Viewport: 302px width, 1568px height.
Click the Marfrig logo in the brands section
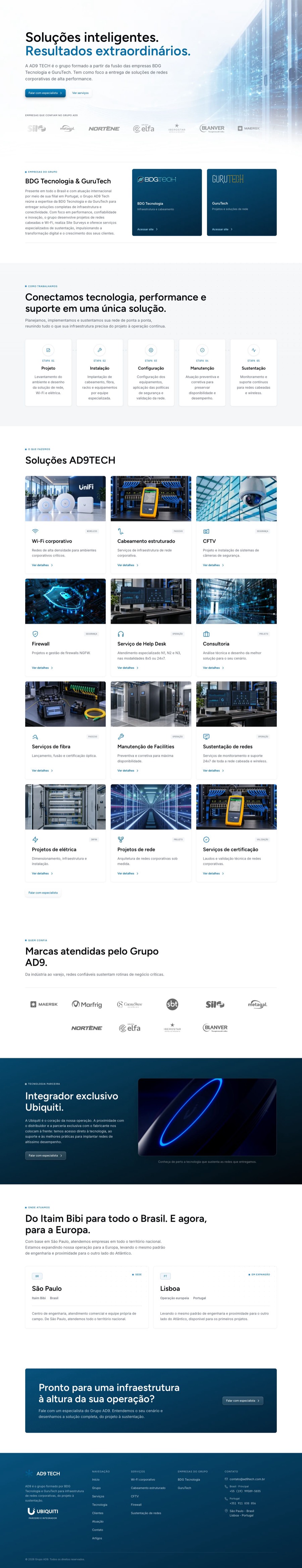pyautogui.click(x=87, y=1004)
